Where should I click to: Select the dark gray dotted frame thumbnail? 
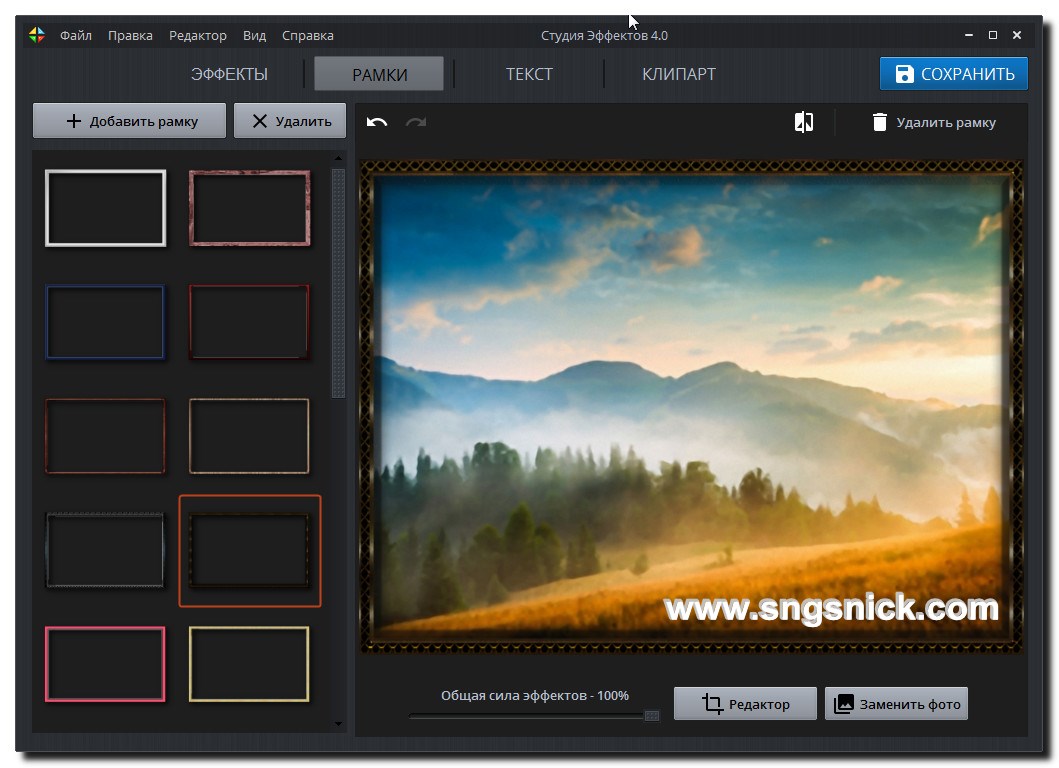(x=105, y=550)
